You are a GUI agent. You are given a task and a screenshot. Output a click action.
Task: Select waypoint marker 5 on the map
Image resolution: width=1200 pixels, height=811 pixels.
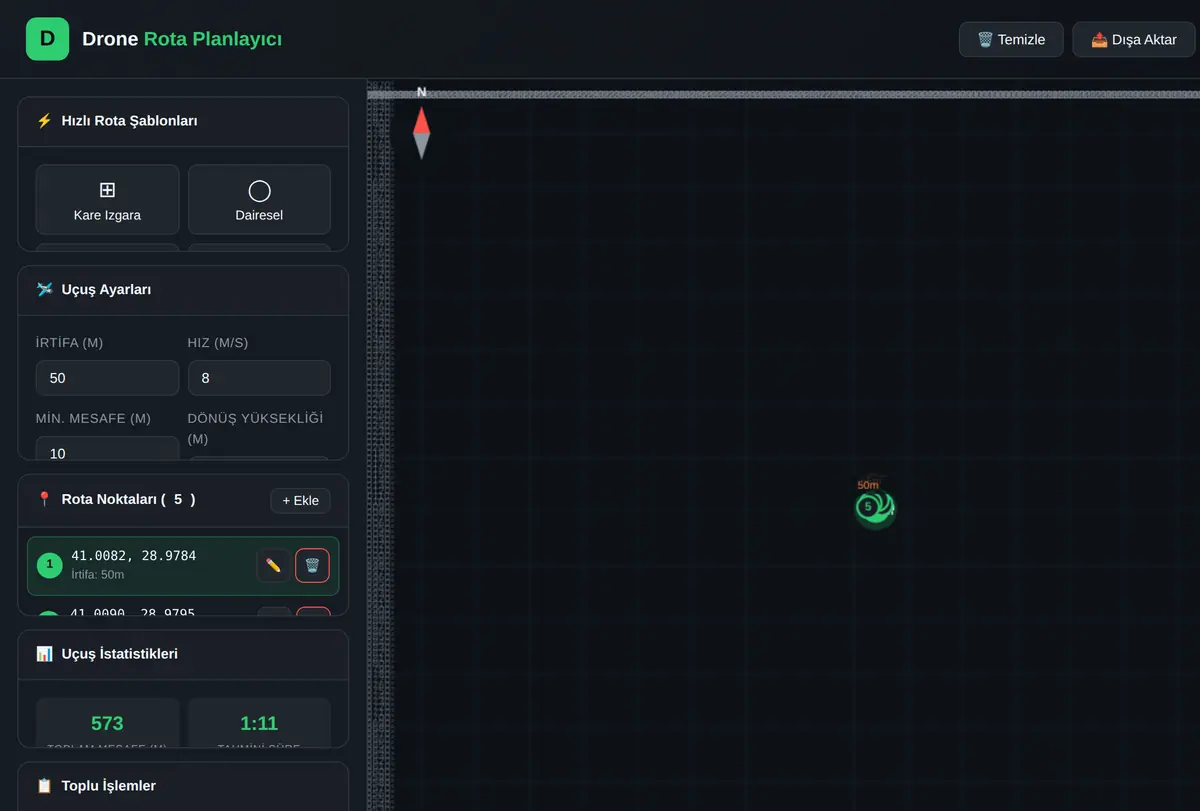(x=868, y=507)
